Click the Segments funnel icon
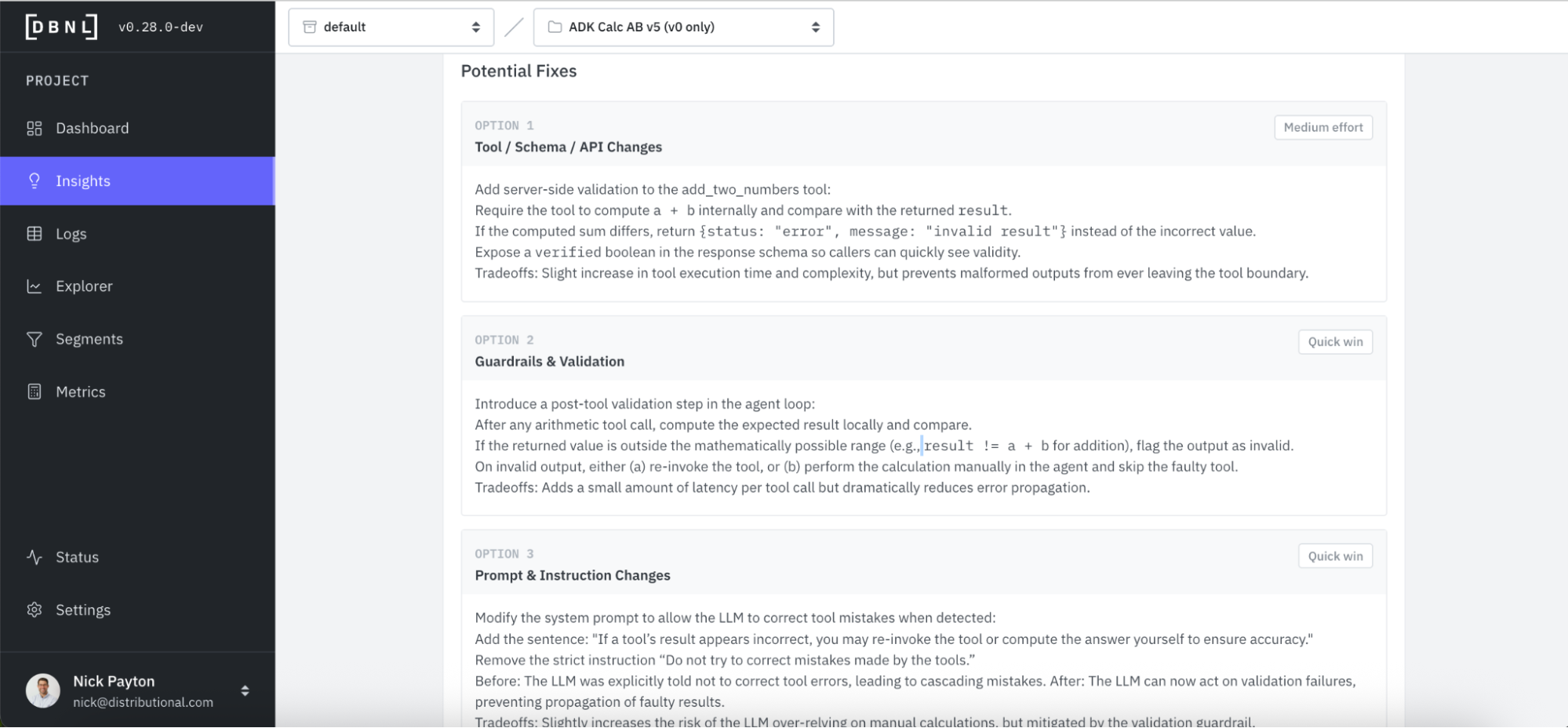The width and height of the screenshot is (1568, 728). [x=35, y=339]
